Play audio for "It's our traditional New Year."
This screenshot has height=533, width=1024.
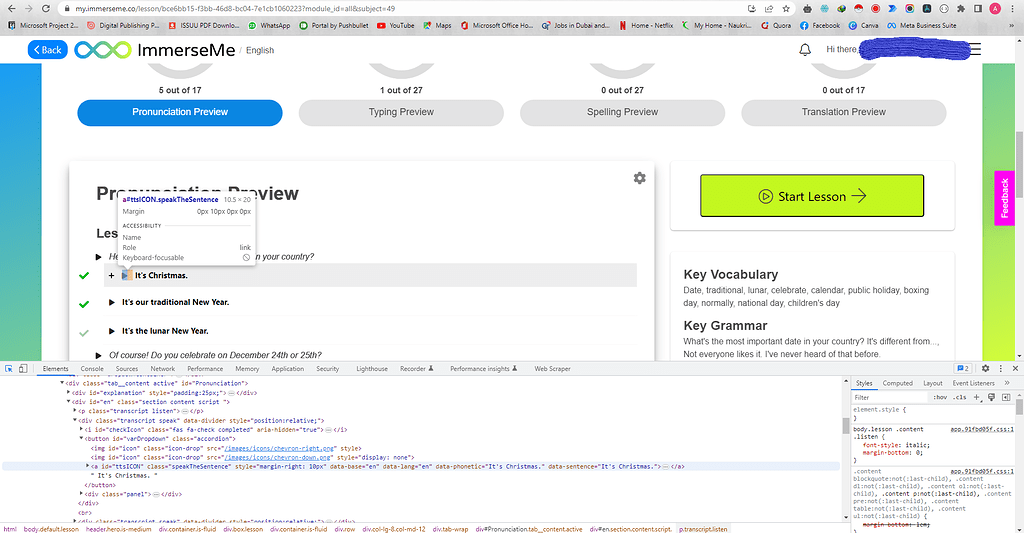click(x=114, y=302)
